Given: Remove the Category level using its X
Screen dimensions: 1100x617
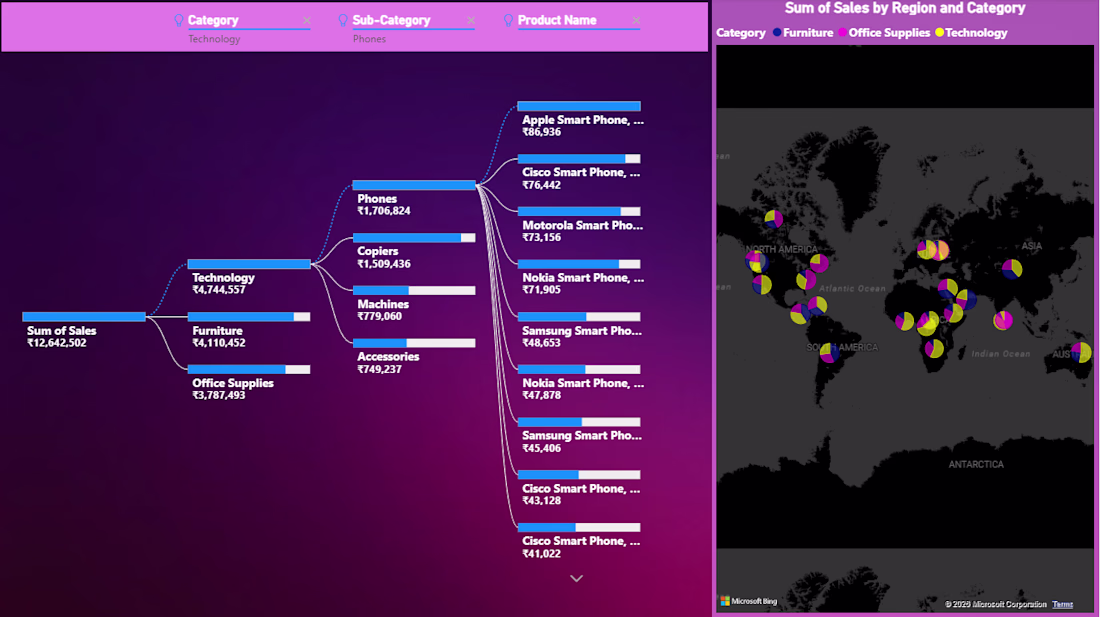Looking at the screenshot, I should coord(307,20).
